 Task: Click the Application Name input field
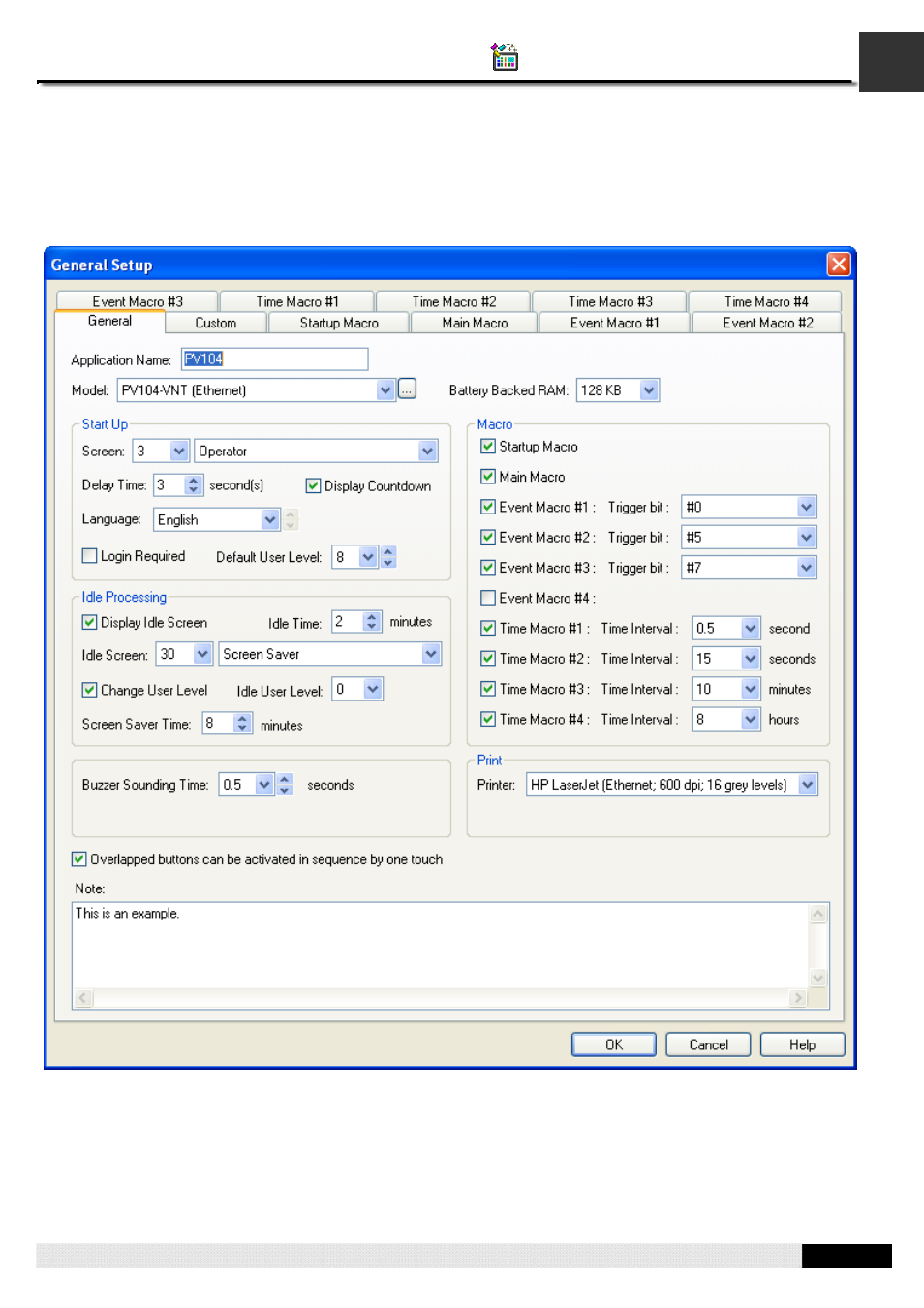tap(274, 358)
